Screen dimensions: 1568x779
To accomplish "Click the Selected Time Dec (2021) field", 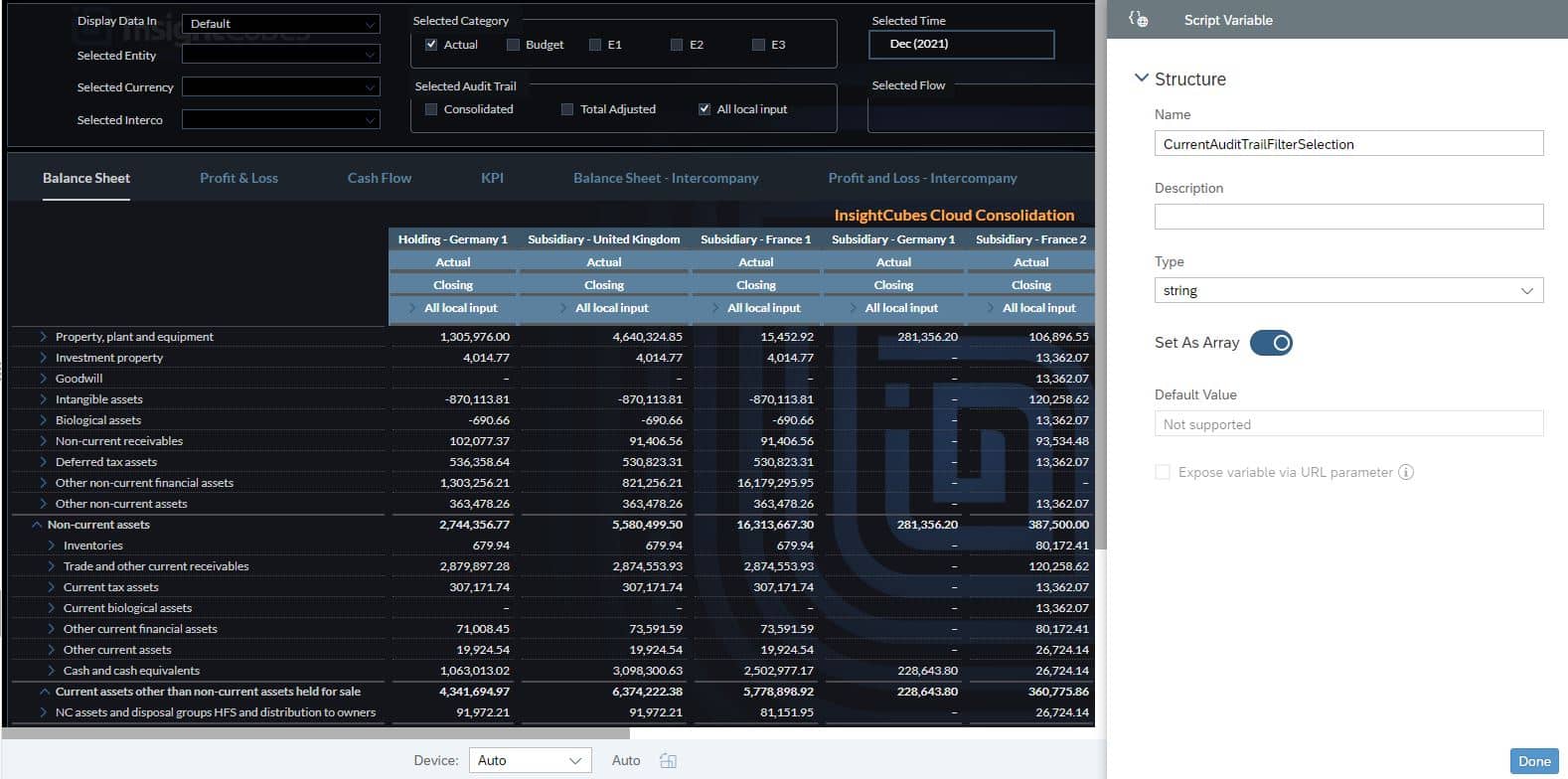I will [961, 44].
